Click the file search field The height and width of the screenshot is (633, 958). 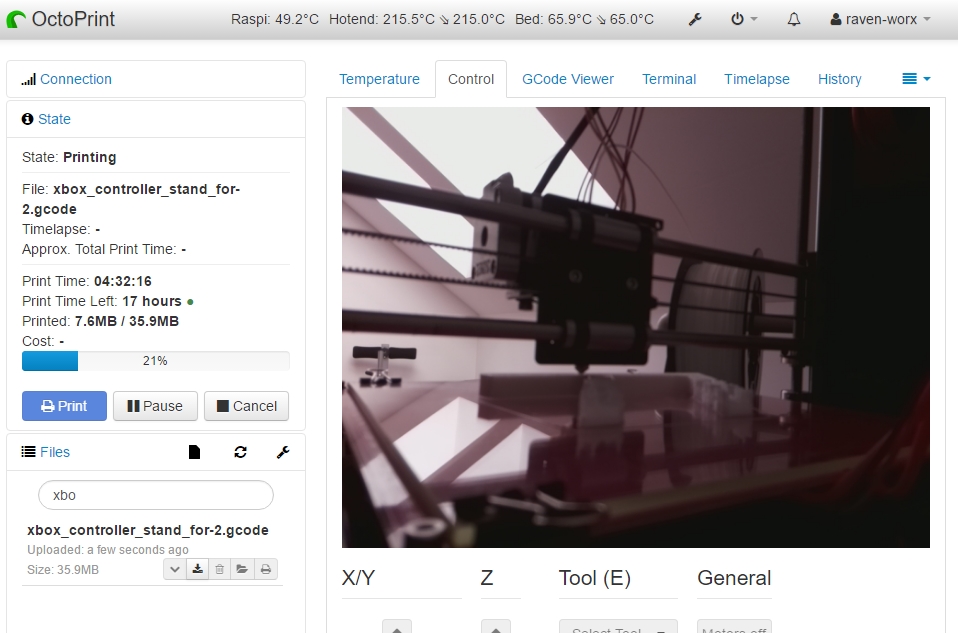(x=156, y=495)
